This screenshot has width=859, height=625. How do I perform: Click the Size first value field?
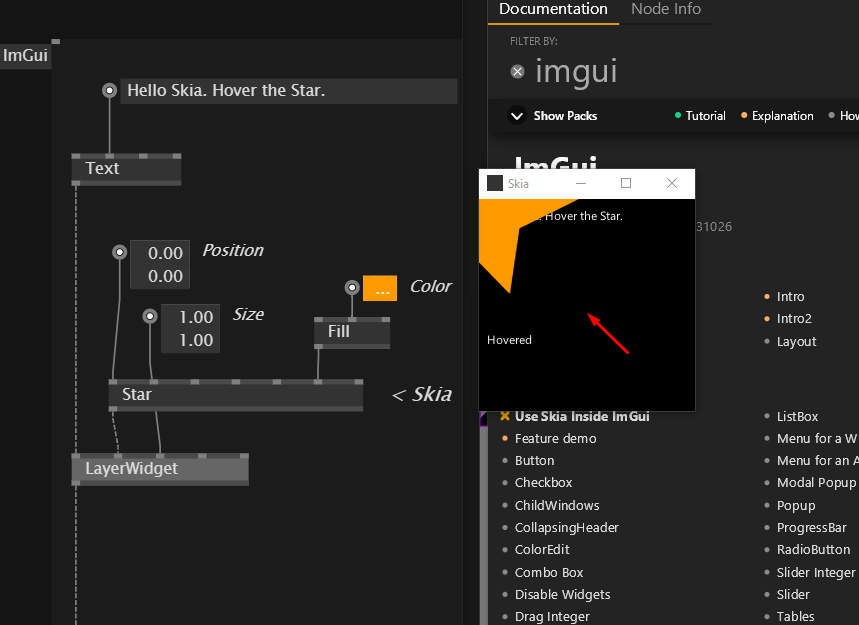[x=191, y=317]
